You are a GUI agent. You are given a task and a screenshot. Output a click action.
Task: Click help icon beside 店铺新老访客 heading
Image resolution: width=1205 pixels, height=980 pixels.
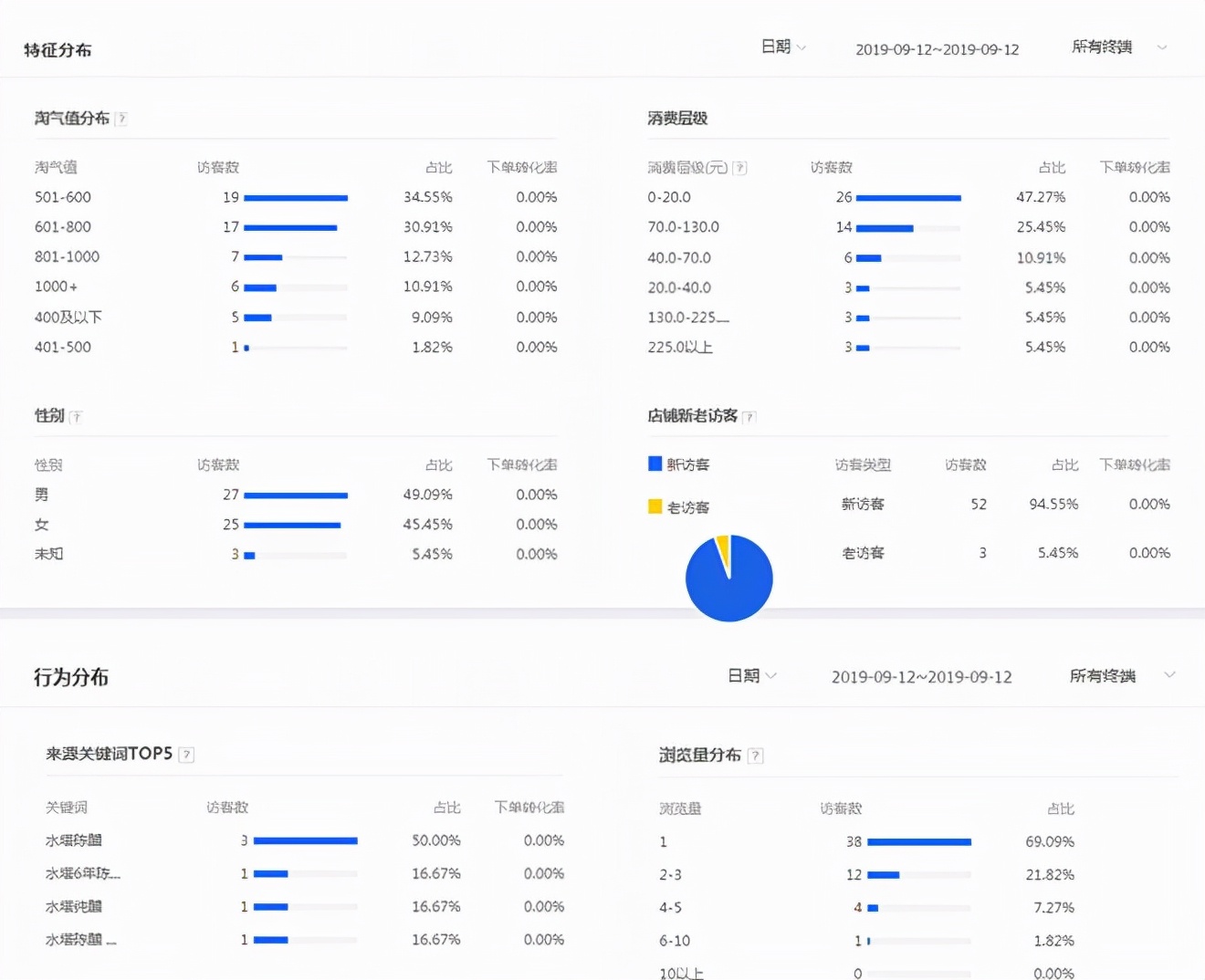[749, 416]
